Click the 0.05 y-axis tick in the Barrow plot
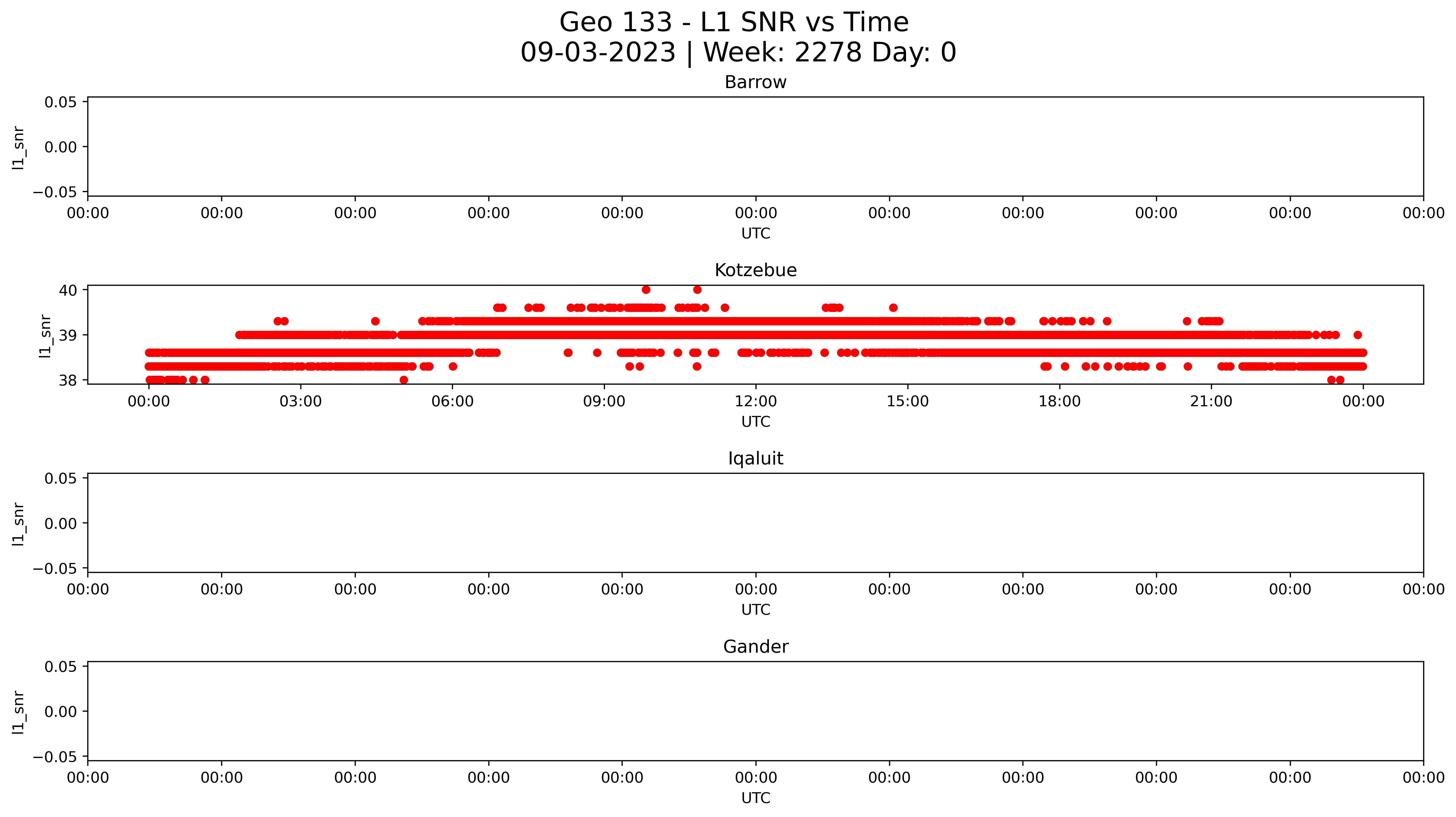The width and height of the screenshot is (1456, 817). (61, 102)
